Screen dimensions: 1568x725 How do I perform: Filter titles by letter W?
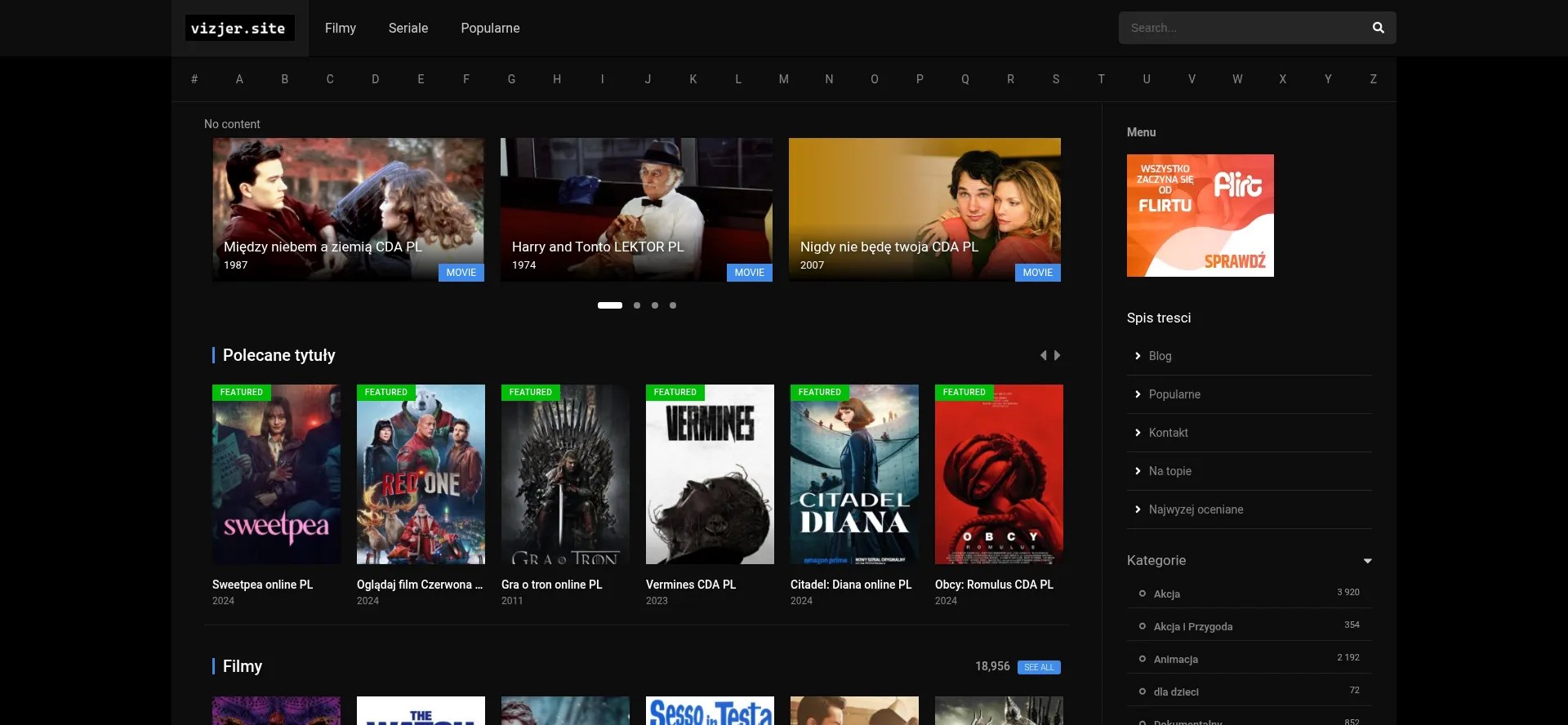[1237, 79]
